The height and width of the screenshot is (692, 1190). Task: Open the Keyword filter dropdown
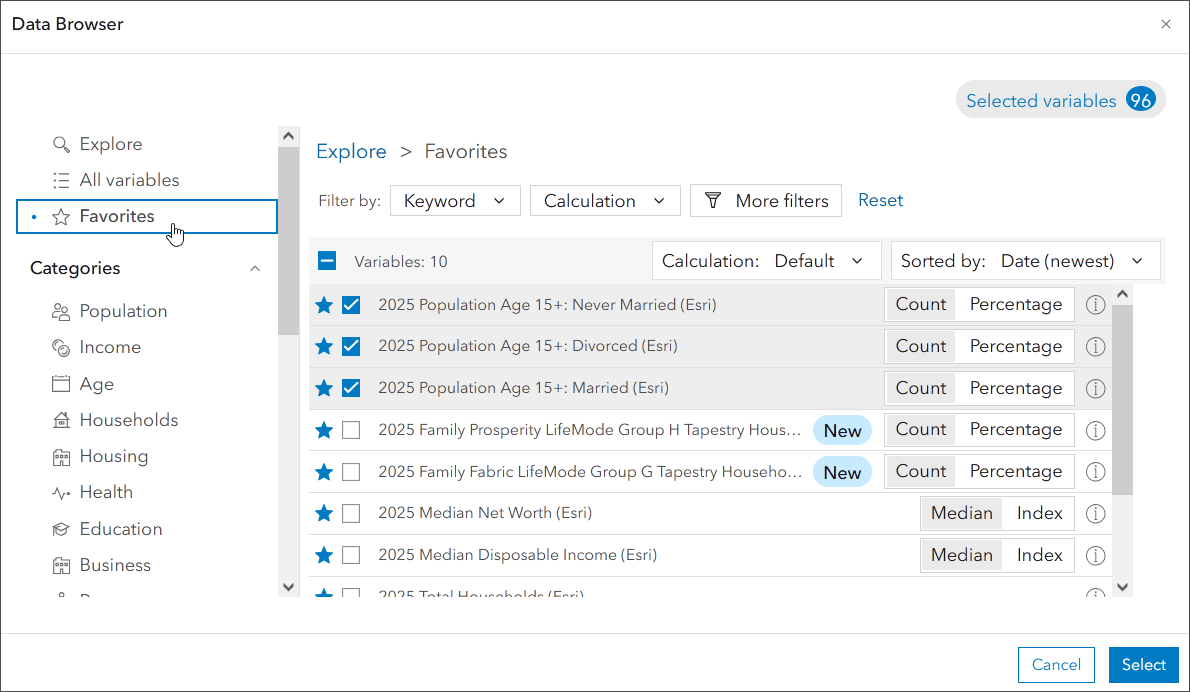tap(455, 201)
